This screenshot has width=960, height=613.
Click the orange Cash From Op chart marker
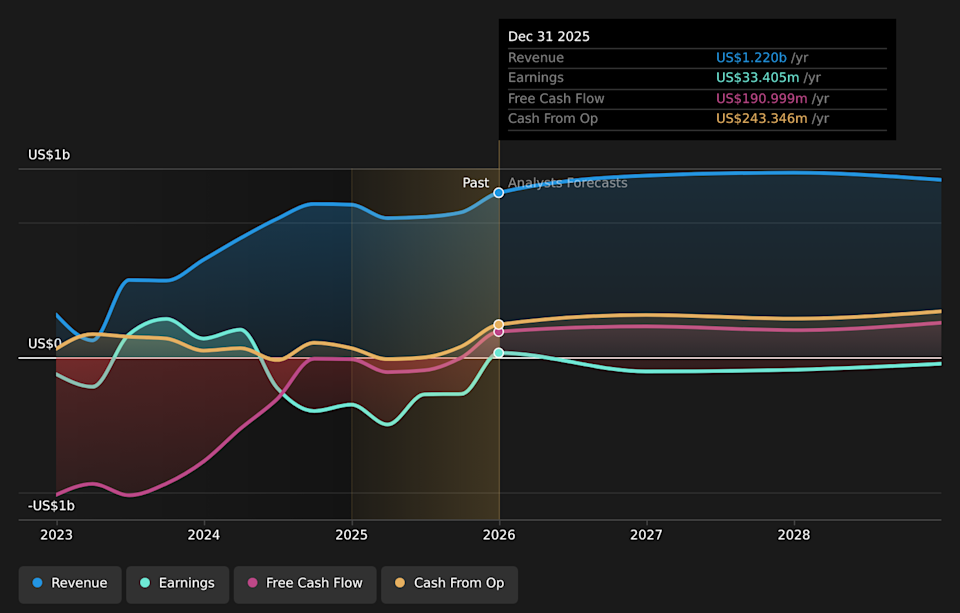pyautogui.click(x=498, y=322)
